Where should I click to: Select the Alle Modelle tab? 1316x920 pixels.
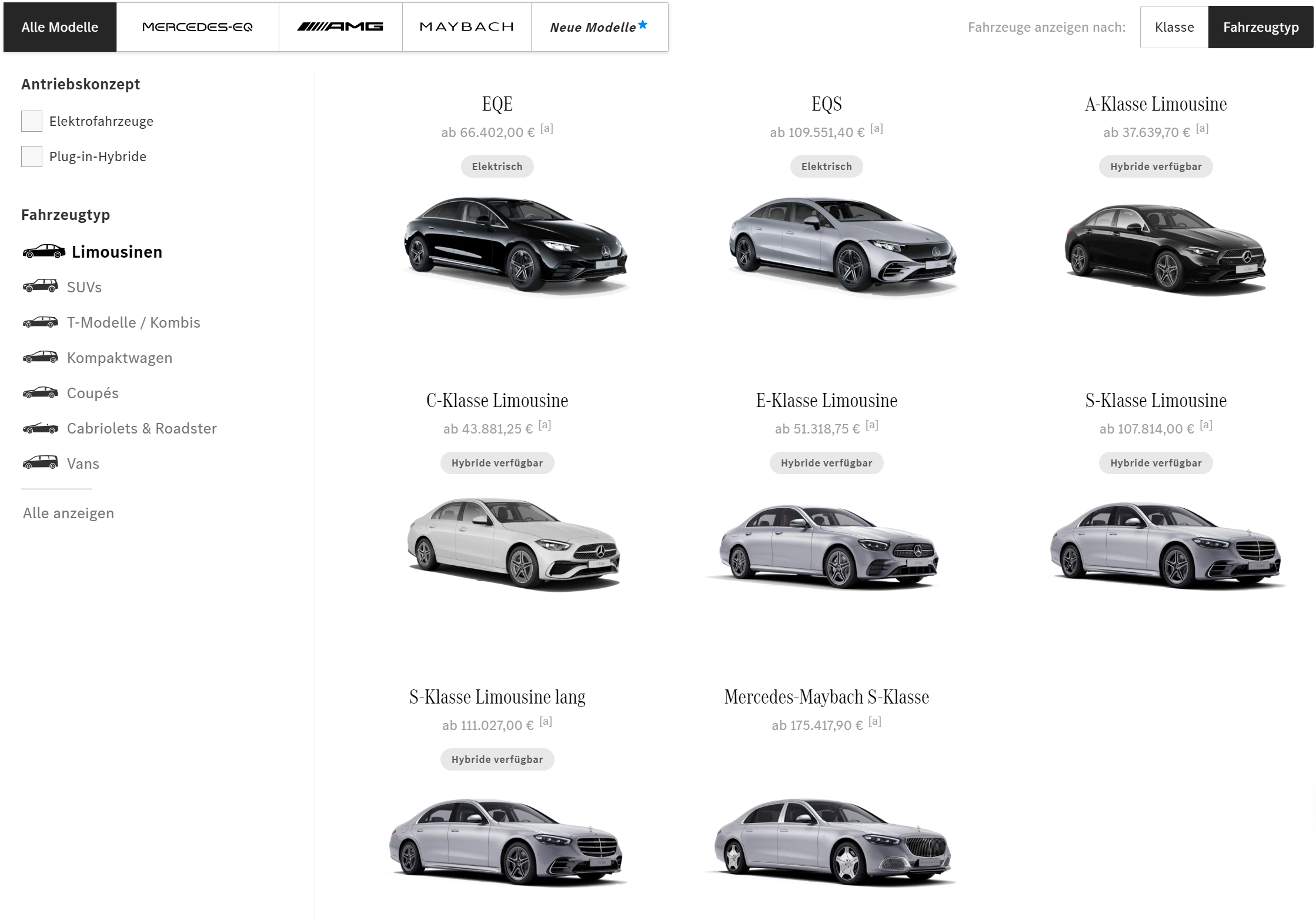click(60, 27)
